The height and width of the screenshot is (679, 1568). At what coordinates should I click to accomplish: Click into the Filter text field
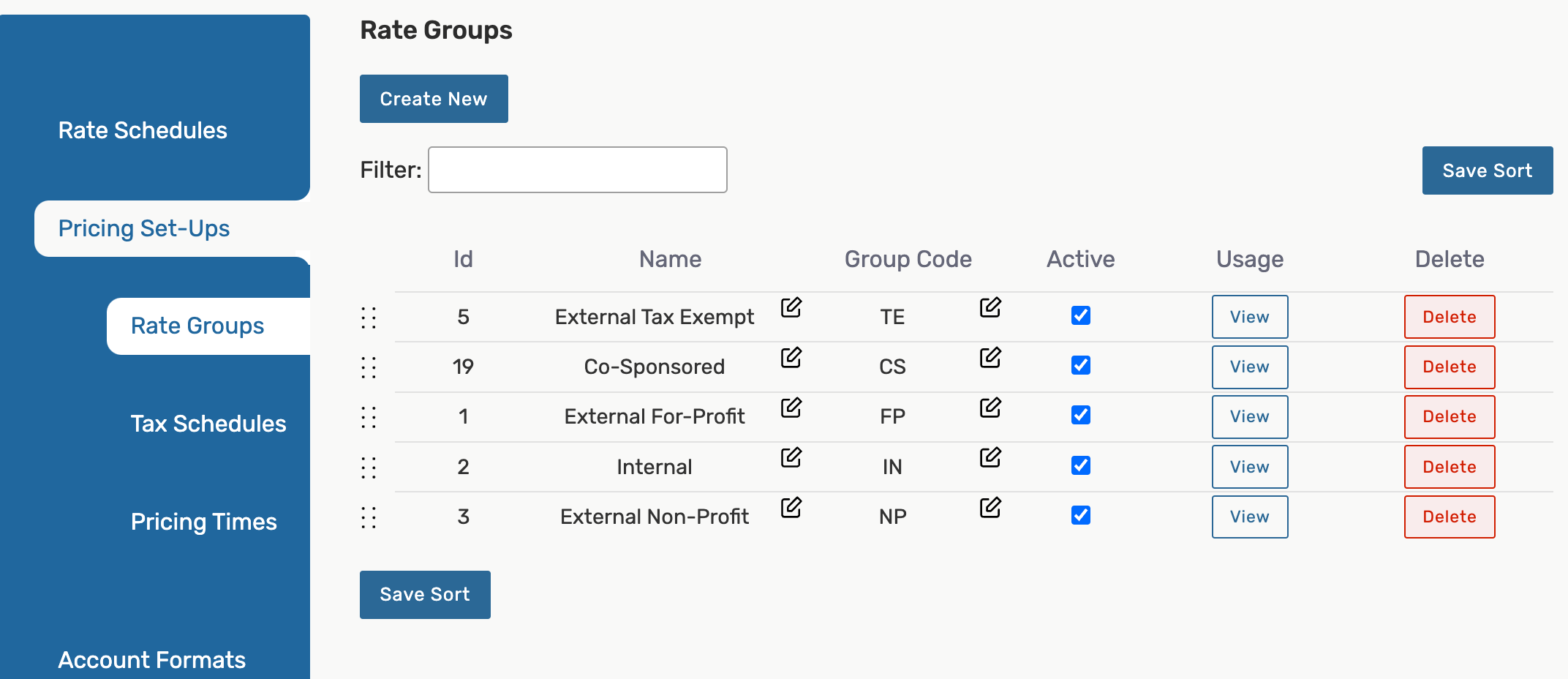(x=577, y=170)
